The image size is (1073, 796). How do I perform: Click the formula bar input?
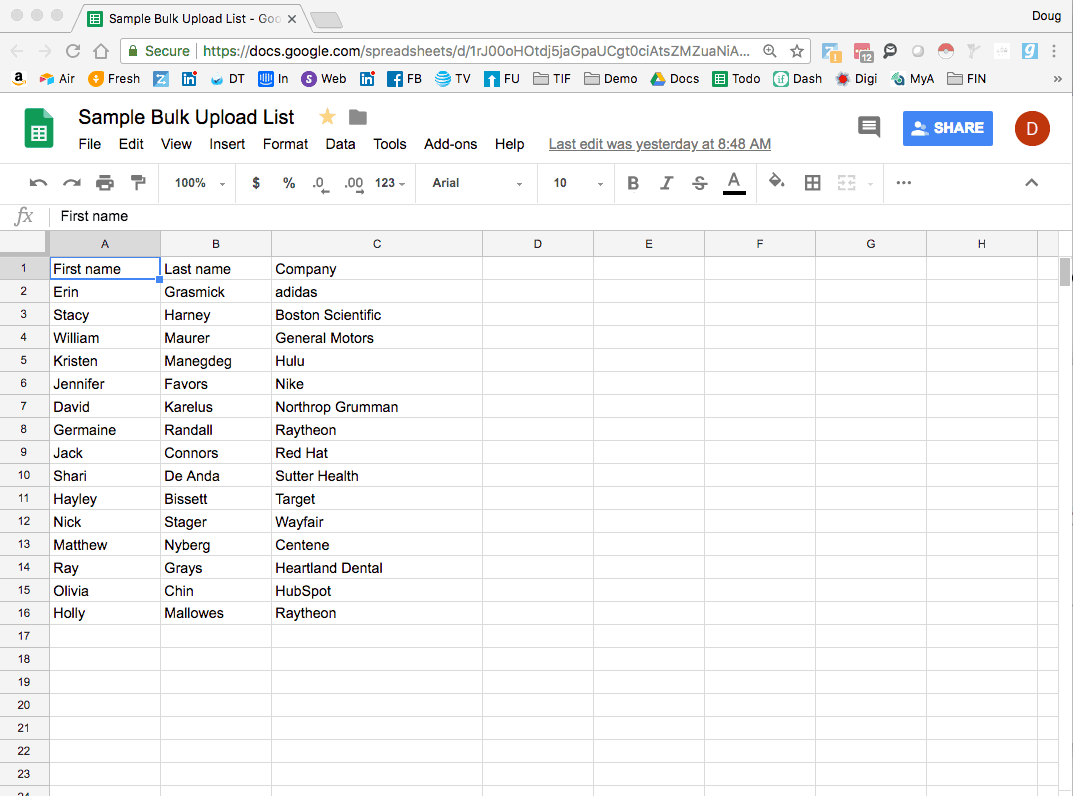click(x=561, y=216)
